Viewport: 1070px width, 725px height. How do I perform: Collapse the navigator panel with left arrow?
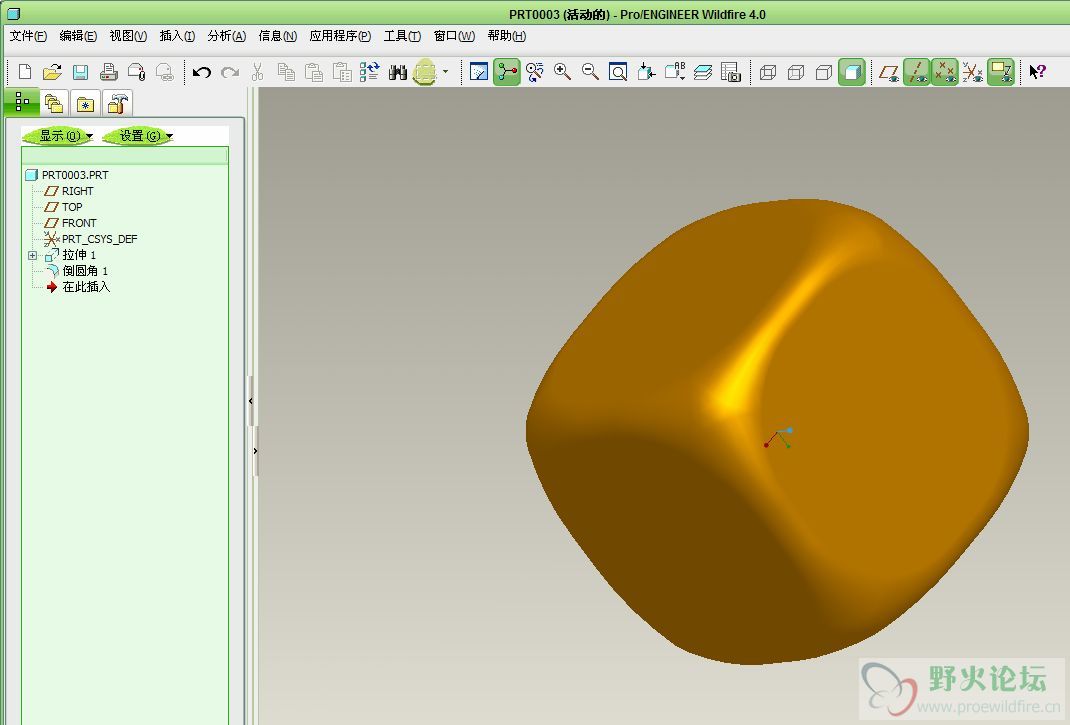click(x=250, y=401)
